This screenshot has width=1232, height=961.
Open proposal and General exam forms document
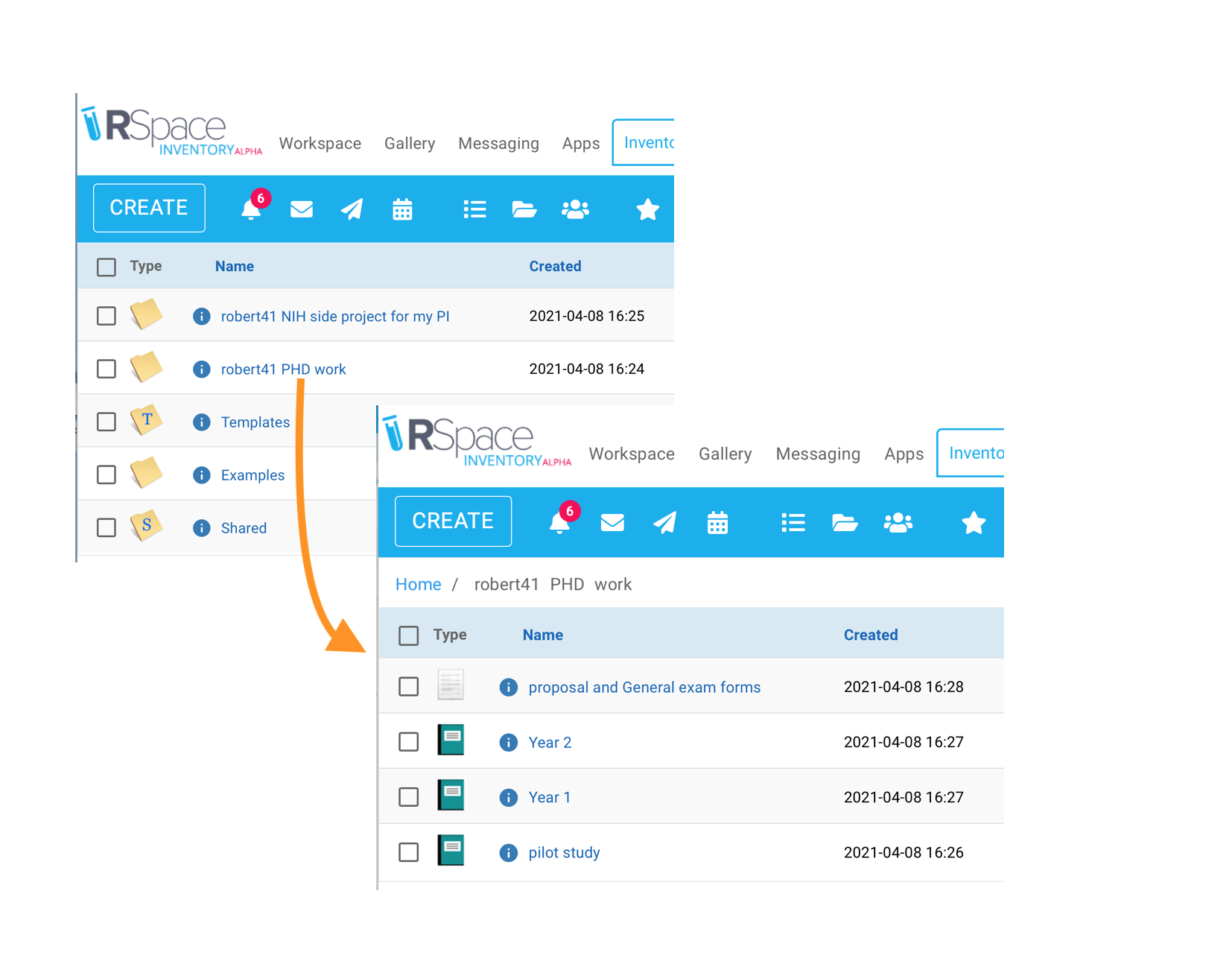pyautogui.click(x=644, y=687)
